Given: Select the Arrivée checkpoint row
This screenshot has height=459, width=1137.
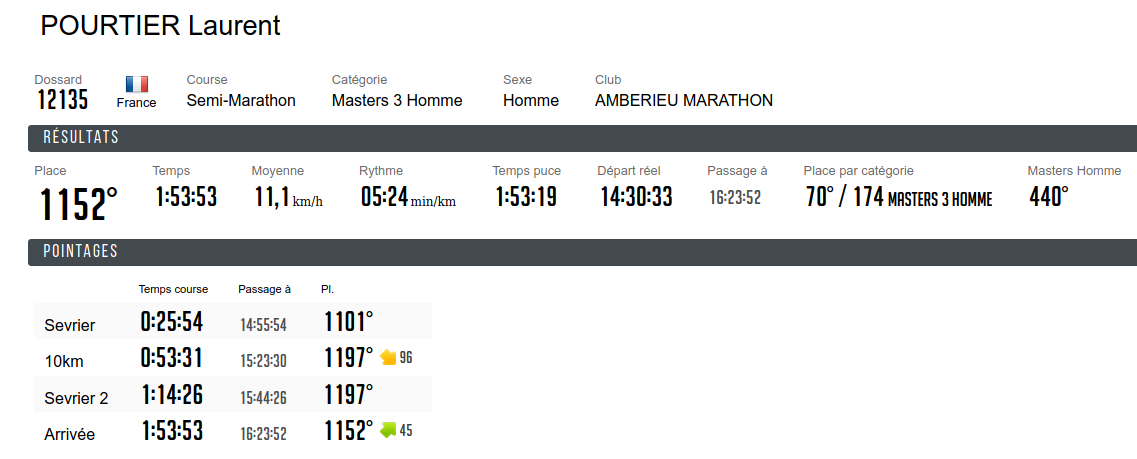Looking at the screenshot, I should [233, 430].
